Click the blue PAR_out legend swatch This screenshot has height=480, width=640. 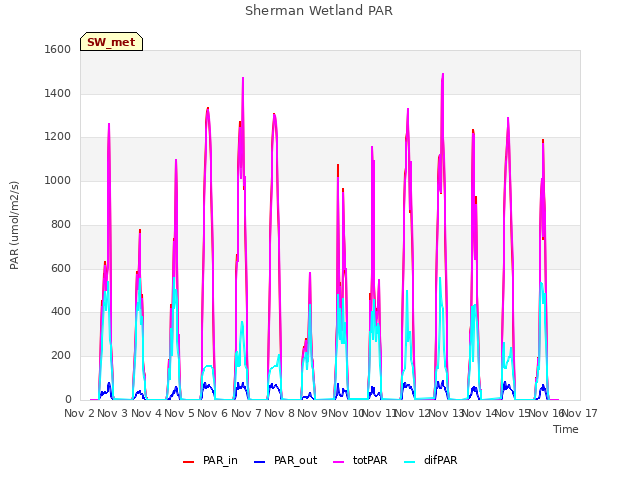click(260, 462)
